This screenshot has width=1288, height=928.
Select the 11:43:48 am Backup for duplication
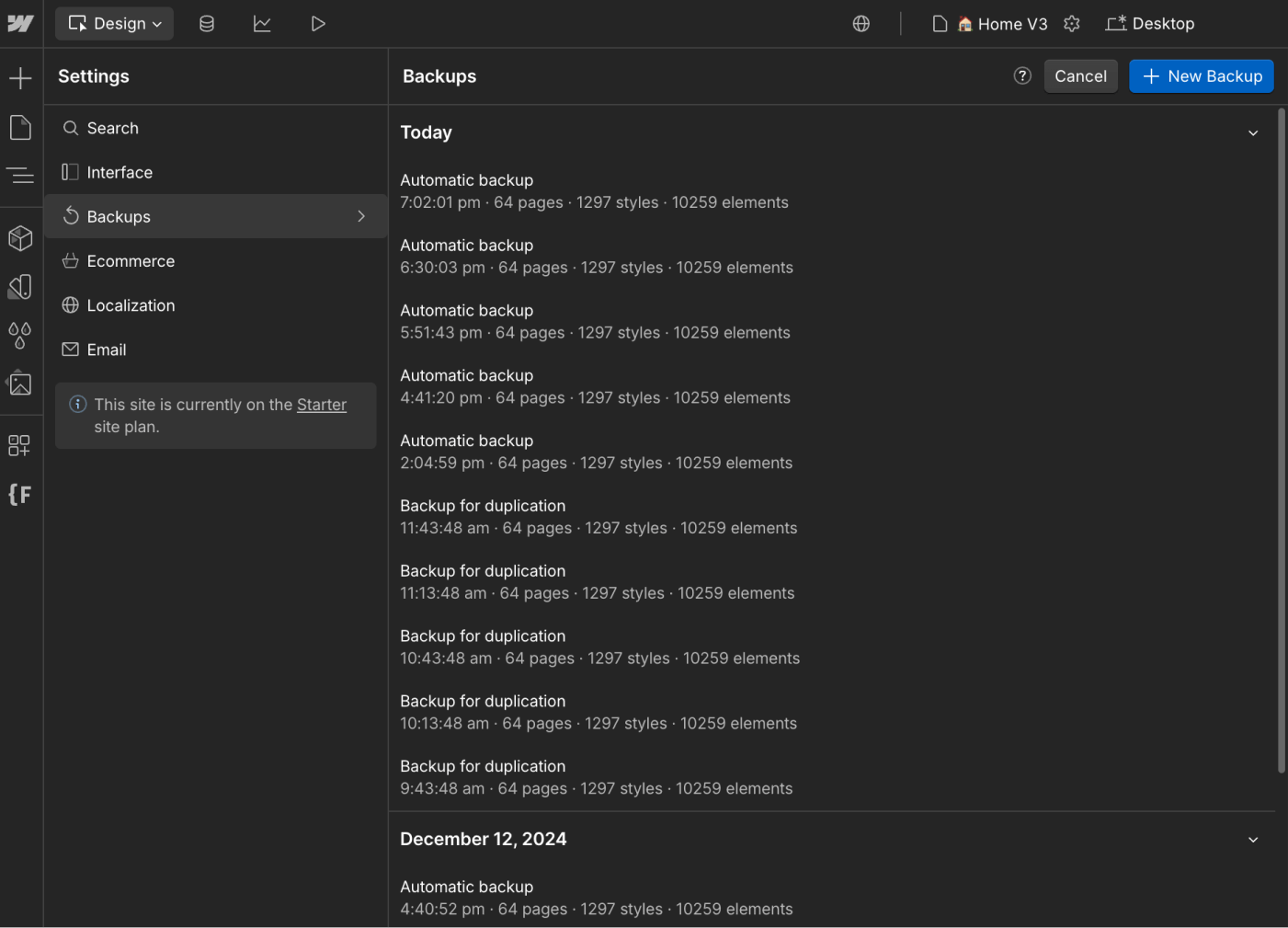[x=598, y=516]
